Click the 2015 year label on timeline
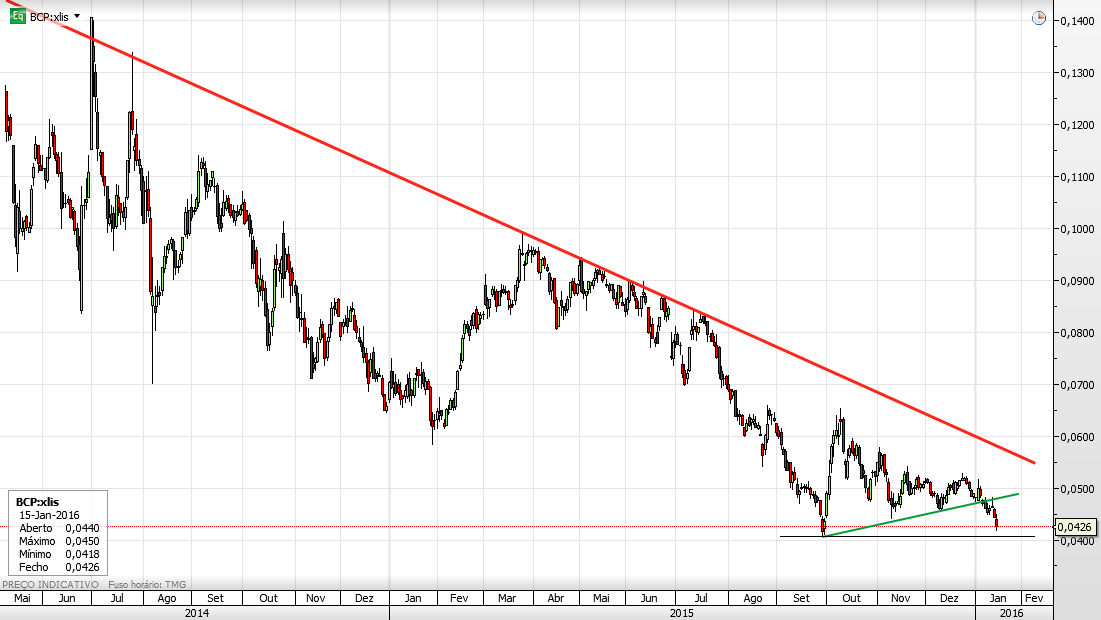The height and width of the screenshot is (620, 1101). click(x=681, y=613)
